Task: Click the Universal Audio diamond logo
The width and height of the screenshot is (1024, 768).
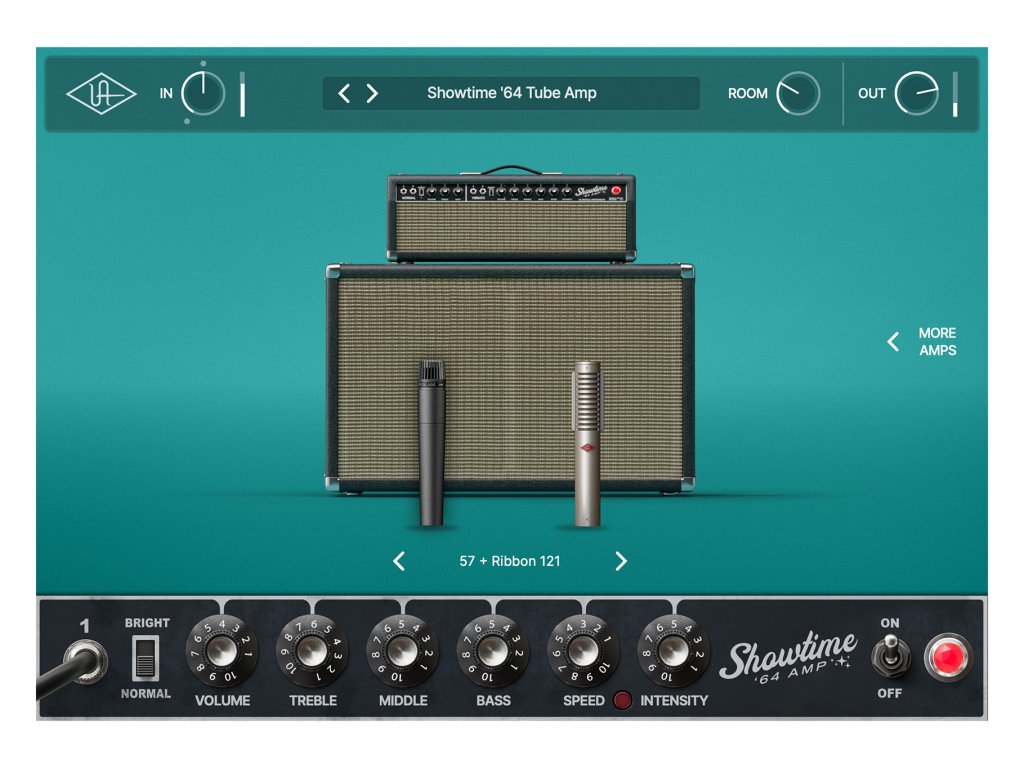Action: [101, 94]
